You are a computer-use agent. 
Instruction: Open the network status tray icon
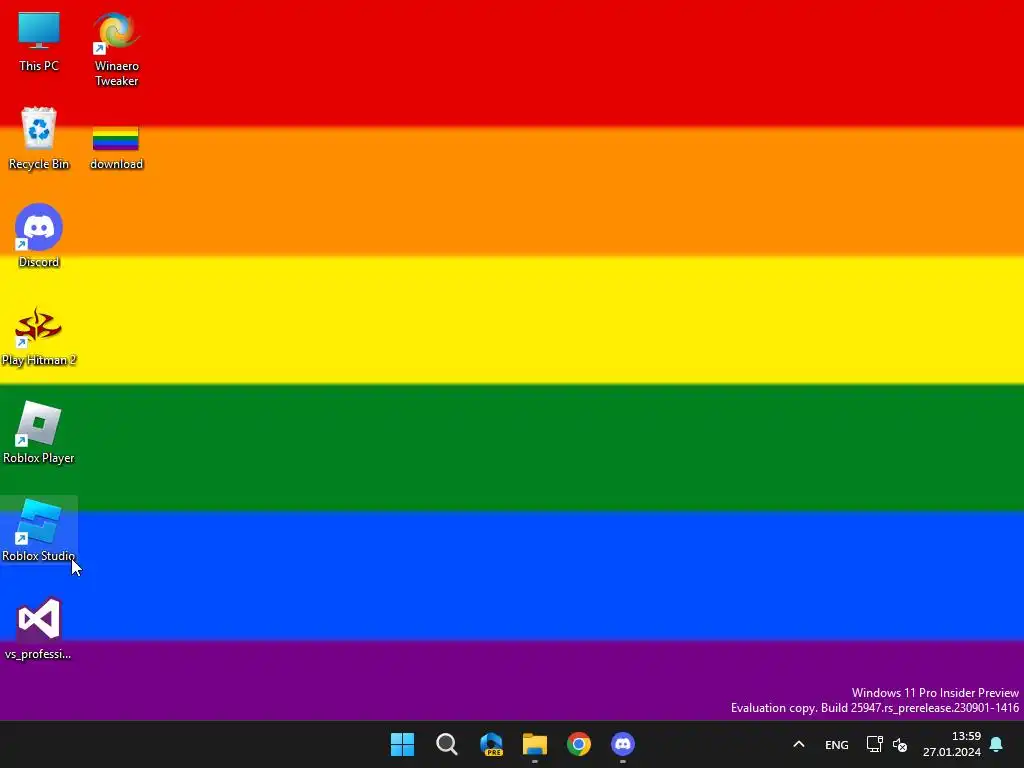coord(874,744)
